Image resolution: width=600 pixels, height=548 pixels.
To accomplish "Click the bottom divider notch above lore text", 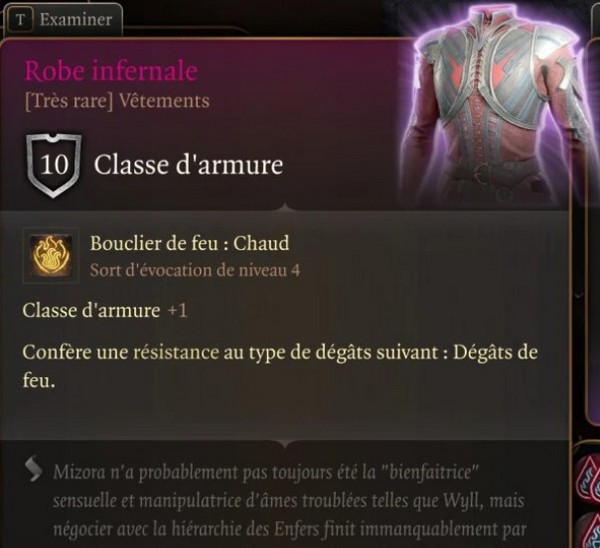I will [285, 444].
